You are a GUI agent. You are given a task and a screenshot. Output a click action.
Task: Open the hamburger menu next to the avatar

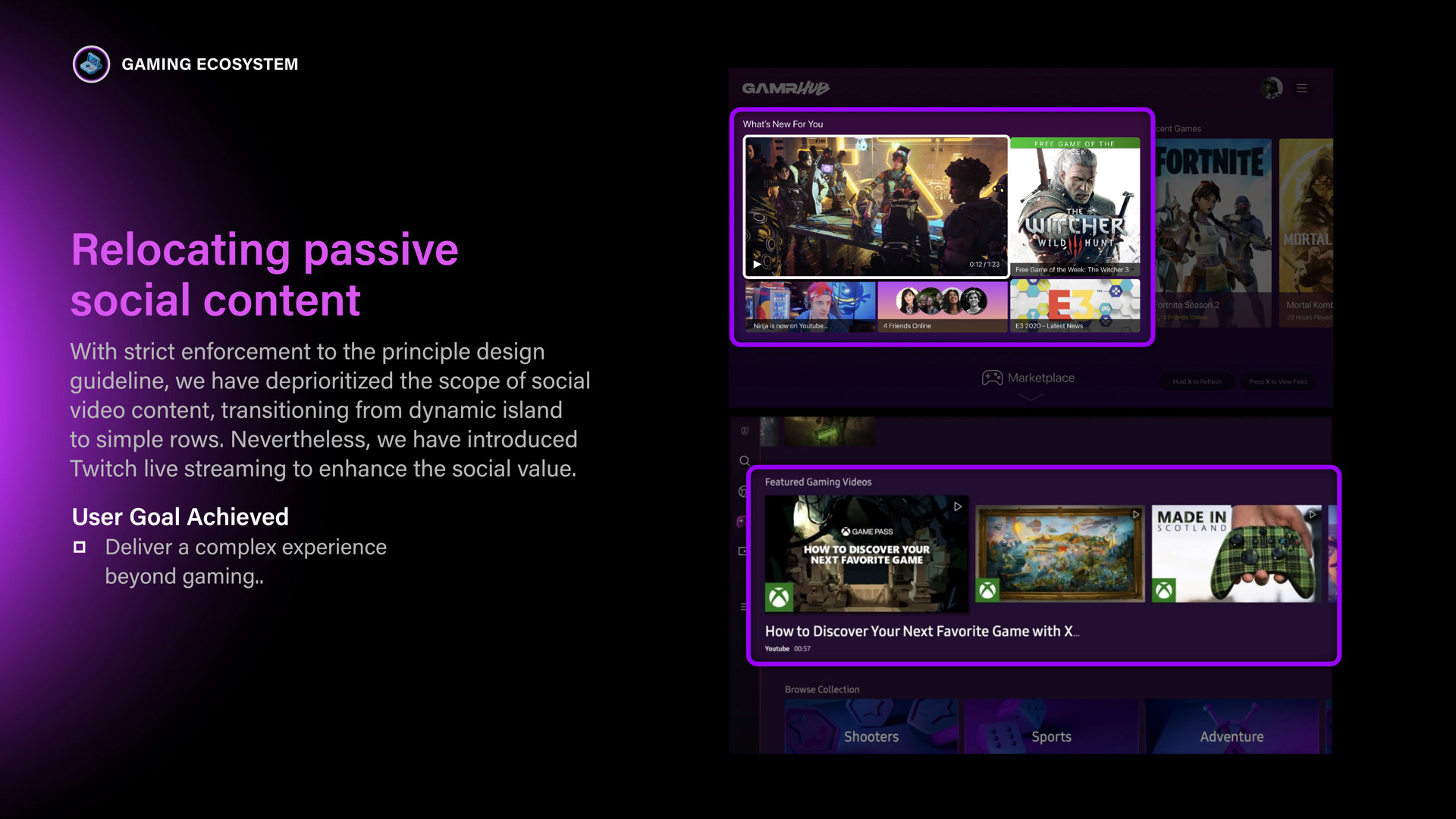(1302, 88)
